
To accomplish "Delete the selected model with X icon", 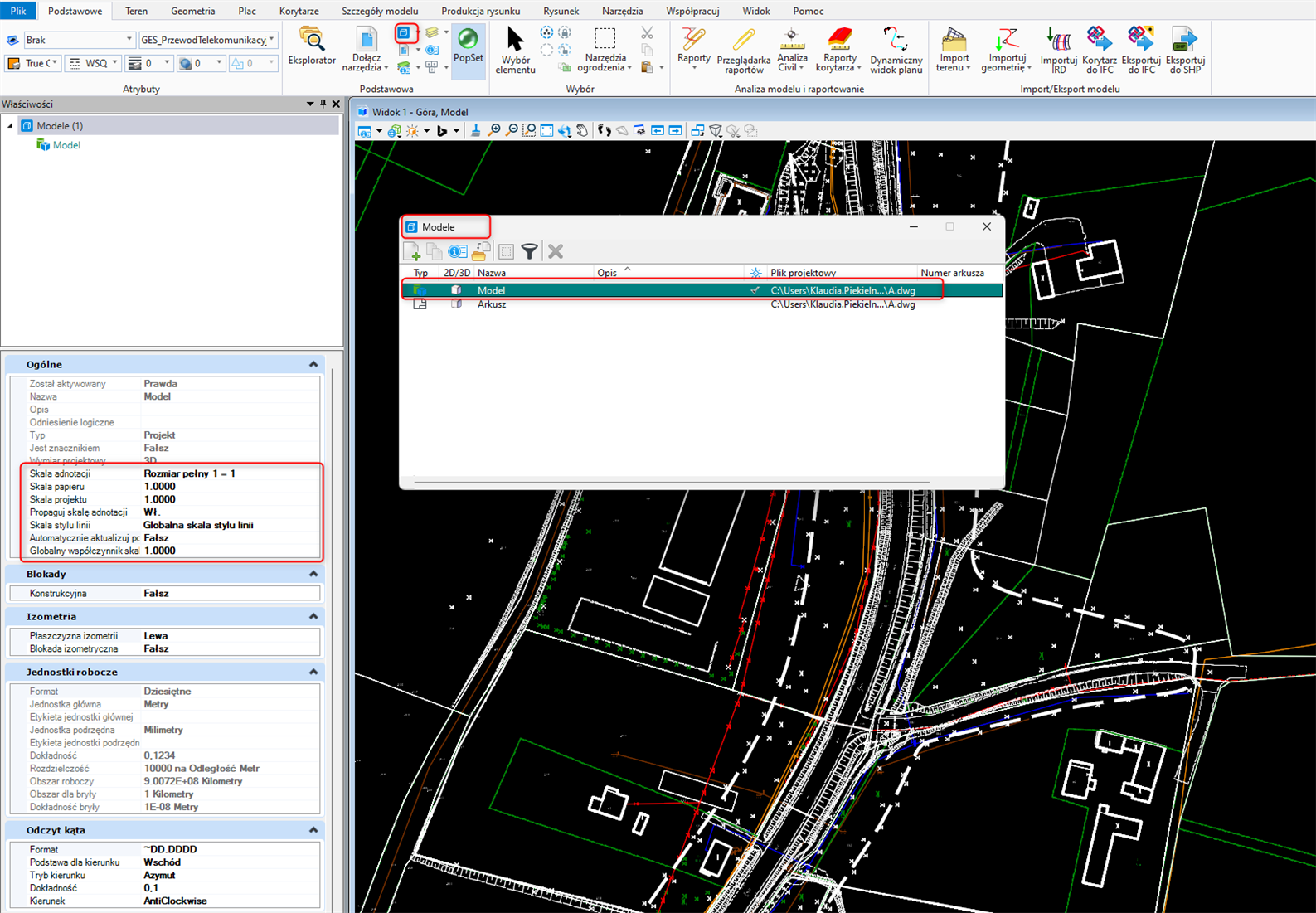I will [556, 251].
